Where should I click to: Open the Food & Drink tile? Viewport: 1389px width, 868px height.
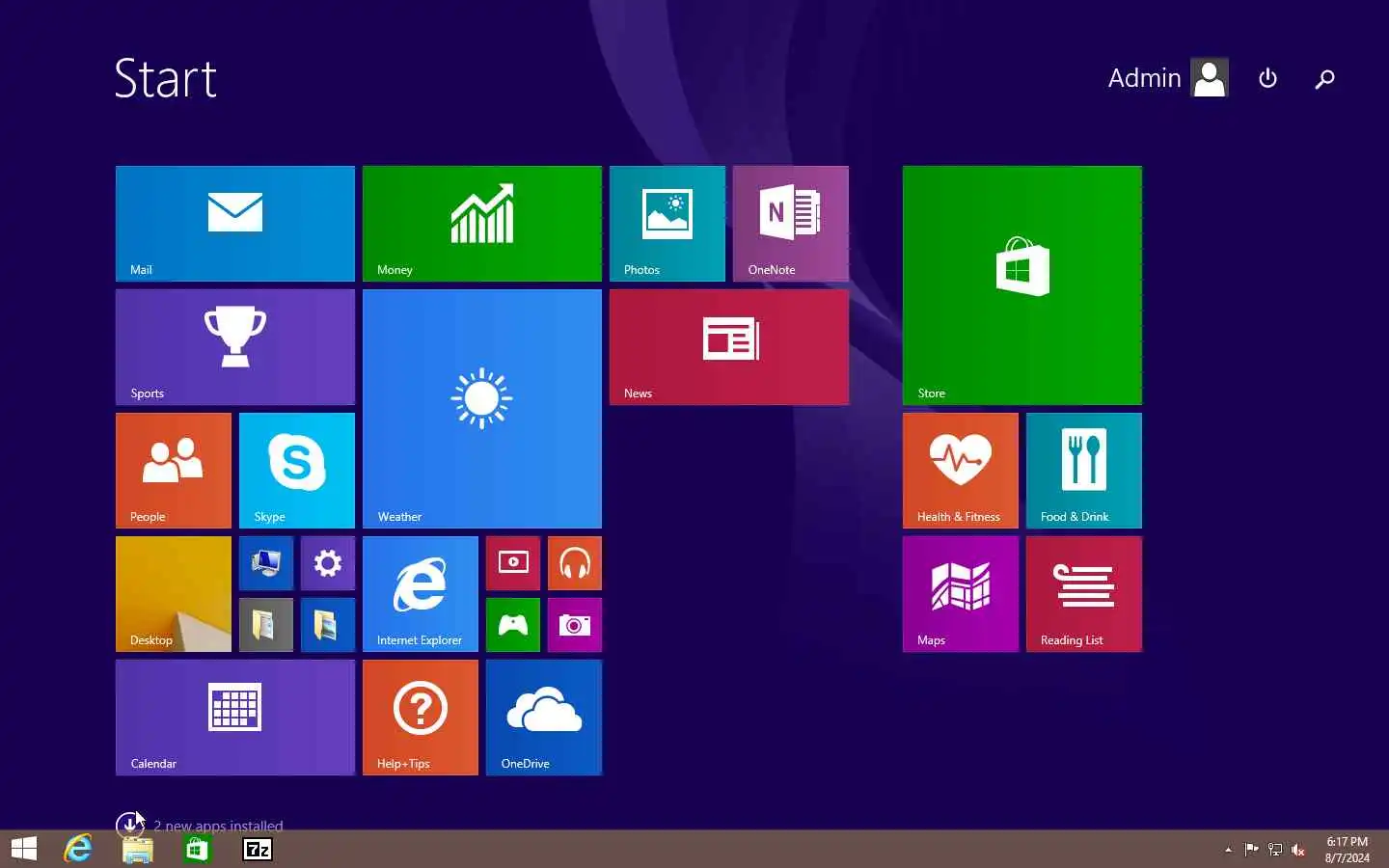(x=1084, y=471)
